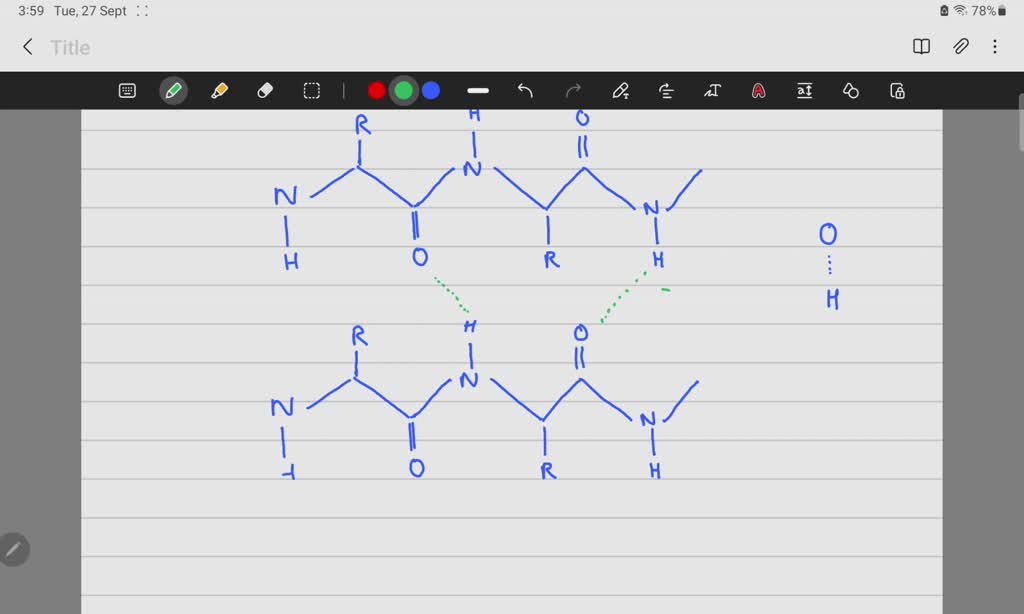
Task: Click the undo arrow
Action: click(525, 90)
